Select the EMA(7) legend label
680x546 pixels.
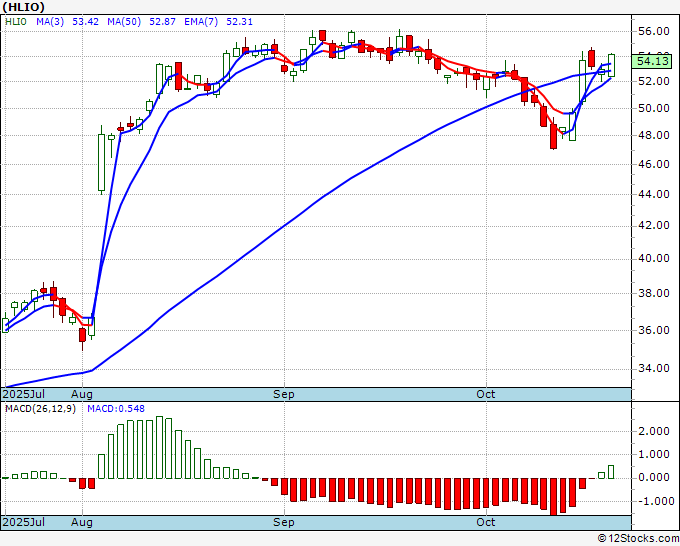(x=201, y=22)
